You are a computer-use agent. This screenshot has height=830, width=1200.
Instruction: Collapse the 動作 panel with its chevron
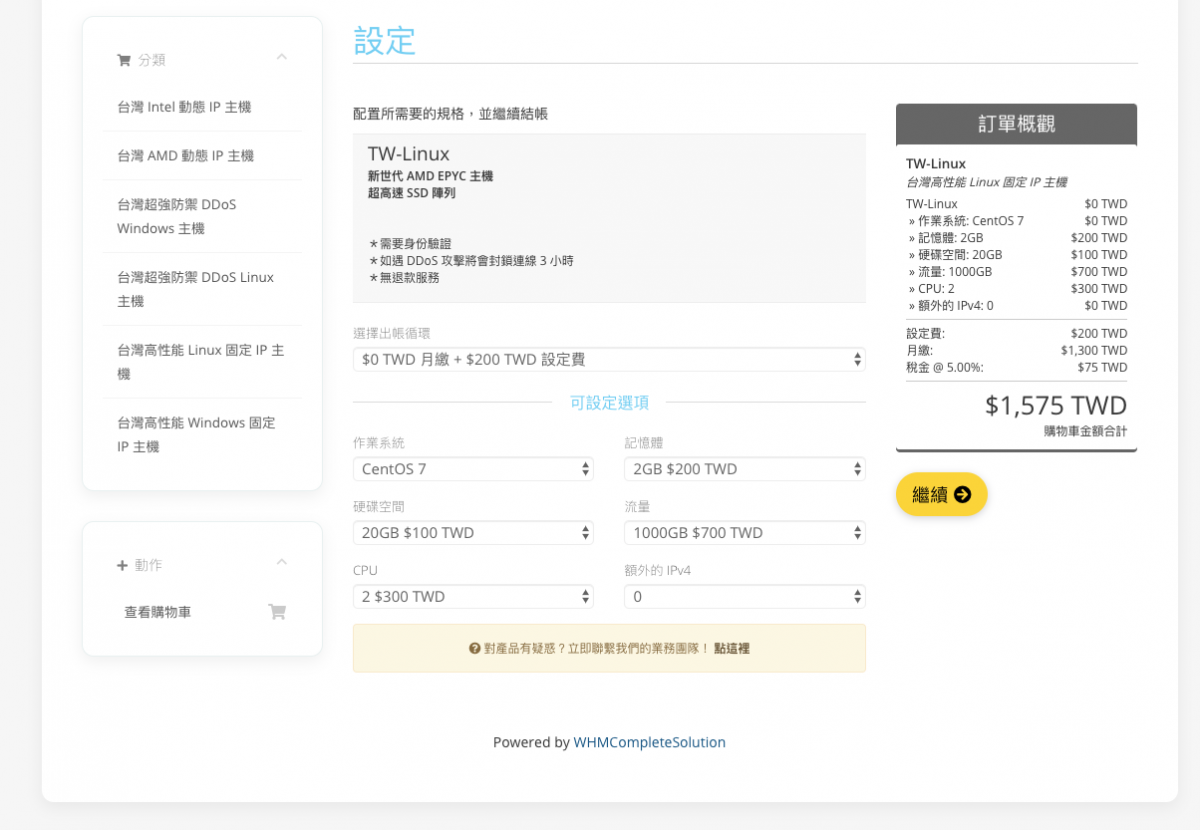coord(282,563)
